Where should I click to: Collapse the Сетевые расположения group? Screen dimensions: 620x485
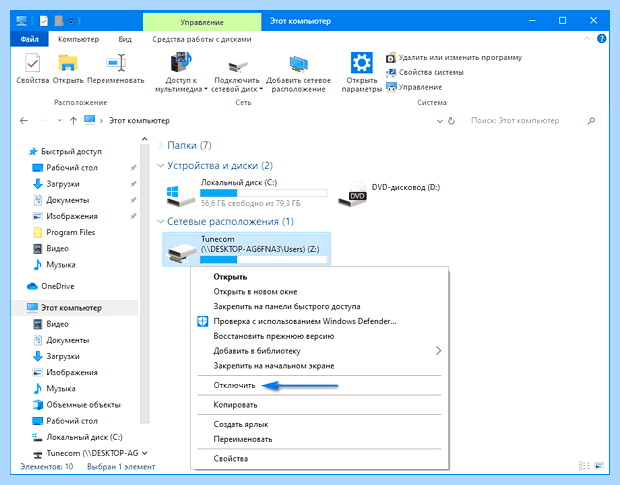pyautogui.click(x=161, y=221)
